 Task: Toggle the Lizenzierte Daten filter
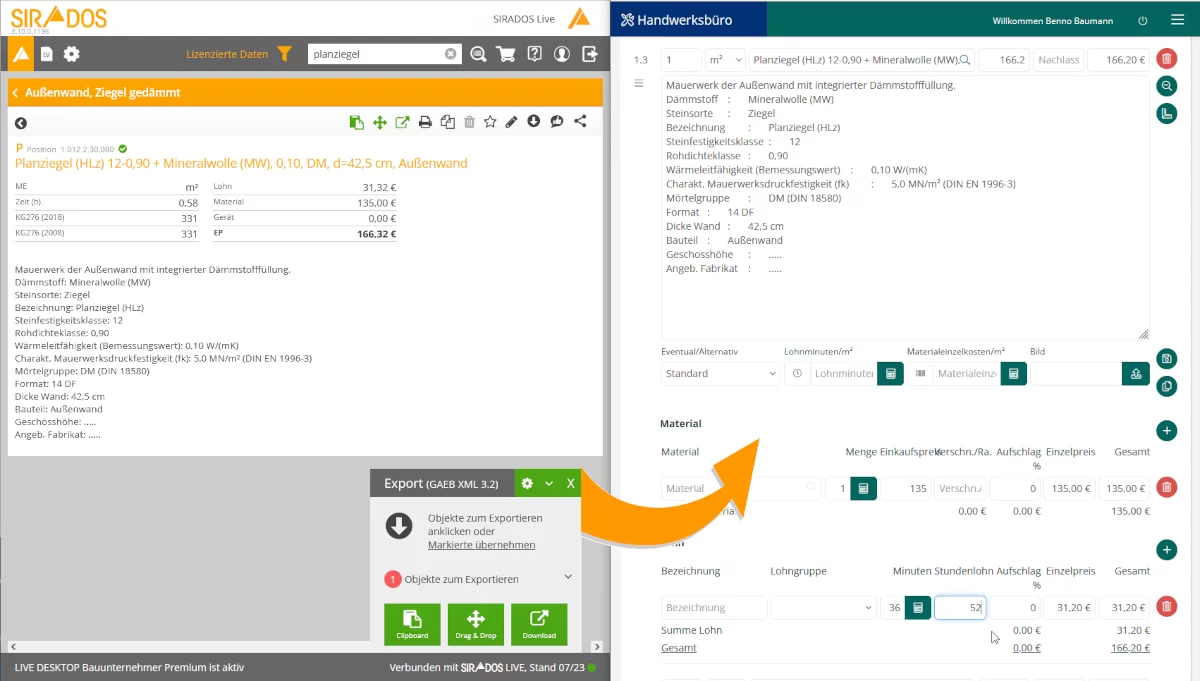point(285,54)
